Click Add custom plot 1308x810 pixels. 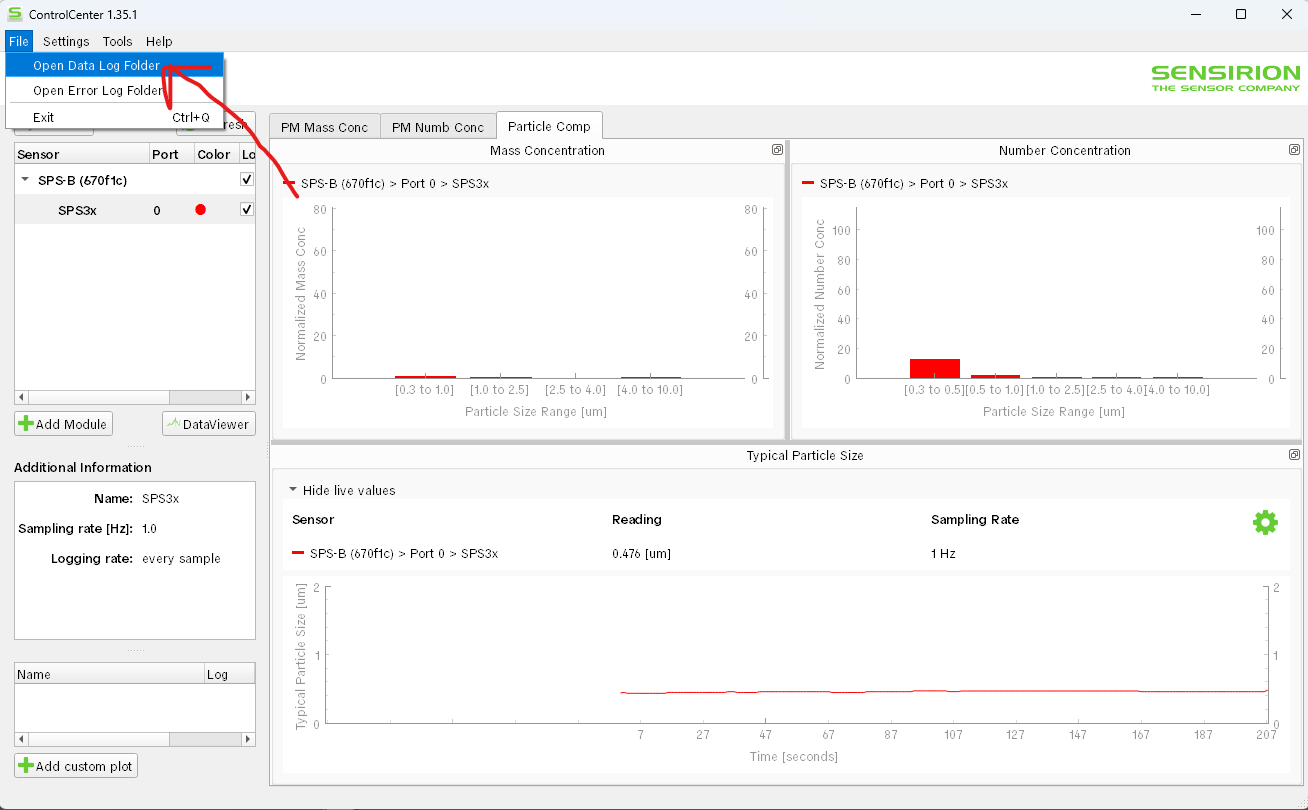pyautogui.click(x=76, y=766)
